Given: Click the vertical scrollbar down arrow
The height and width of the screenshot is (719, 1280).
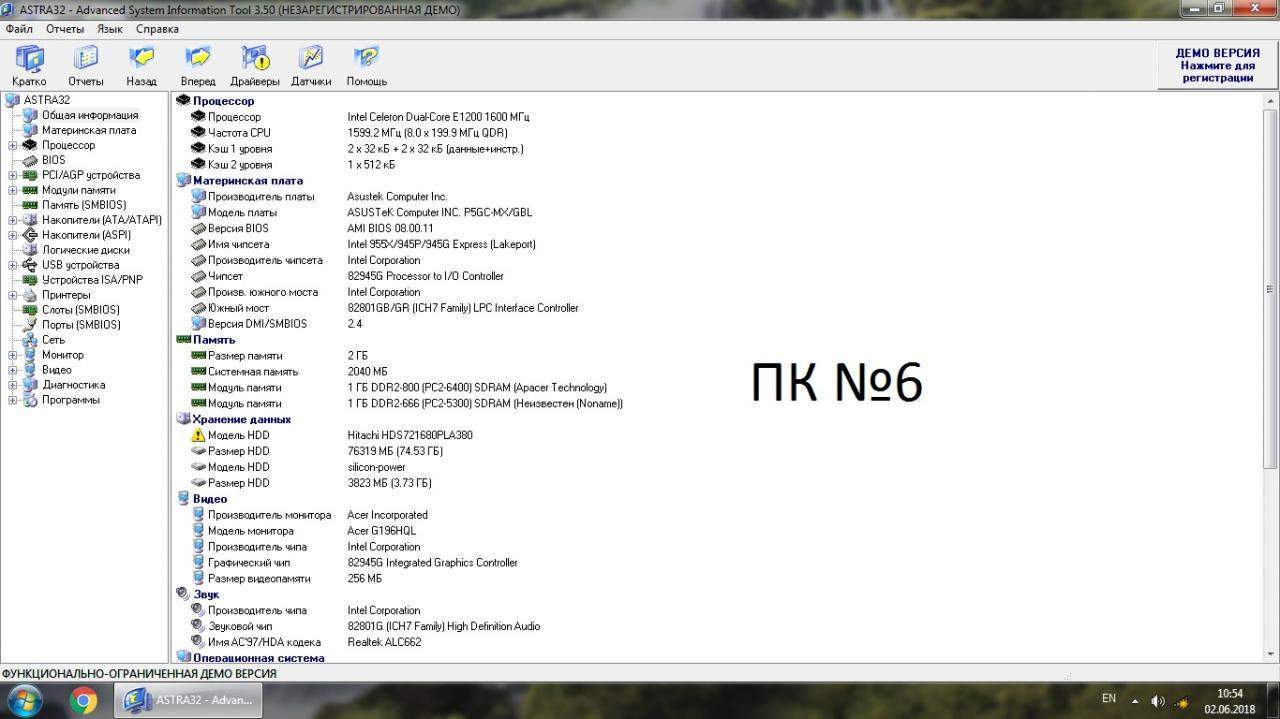Looking at the screenshot, I should (x=1270, y=656).
